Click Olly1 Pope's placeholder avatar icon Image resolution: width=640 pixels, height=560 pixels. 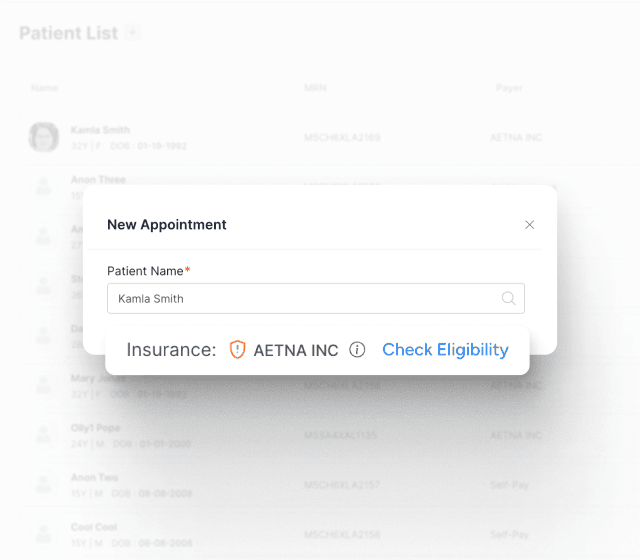[43, 435]
